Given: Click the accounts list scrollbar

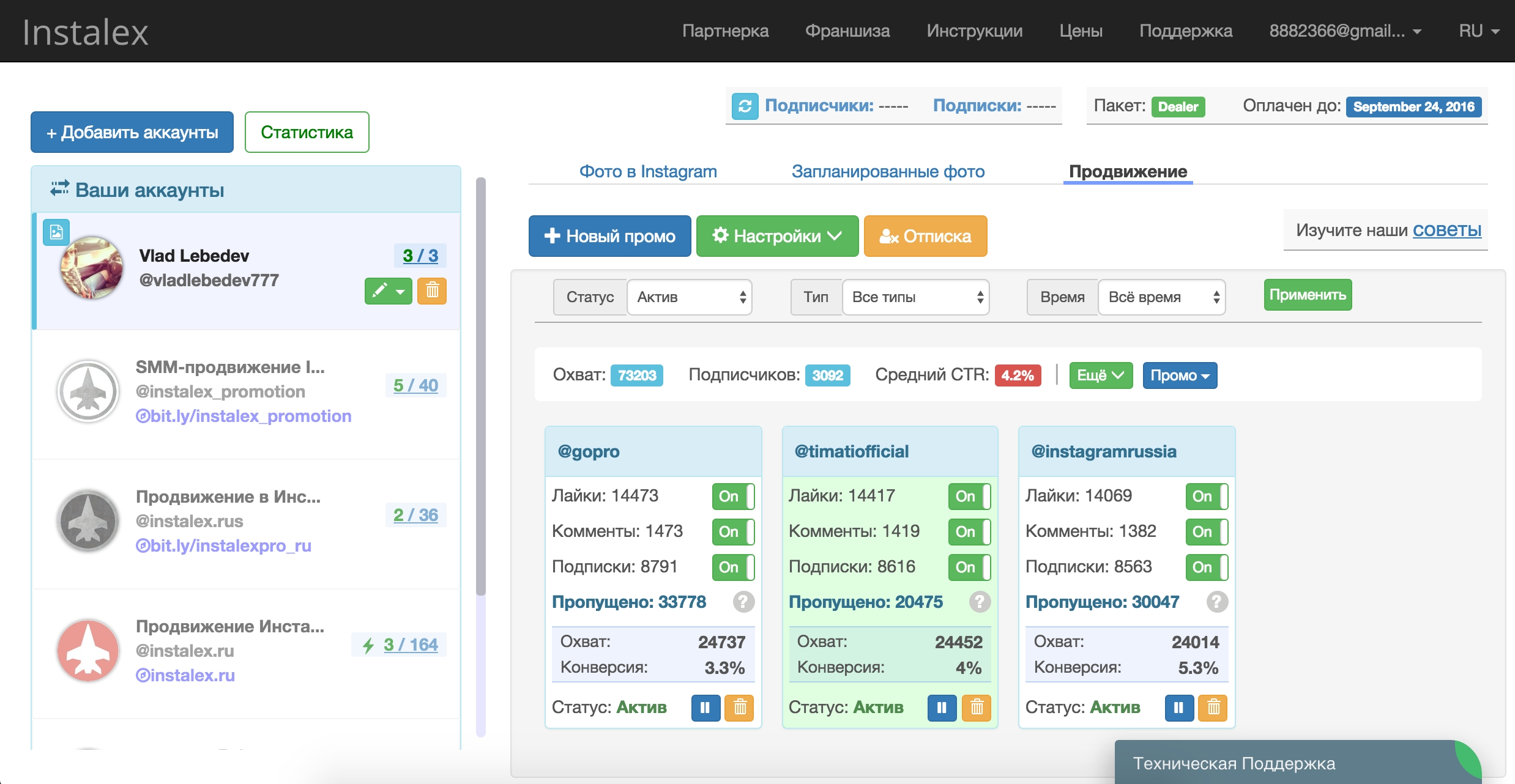Looking at the screenshot, I should point(481,386).
